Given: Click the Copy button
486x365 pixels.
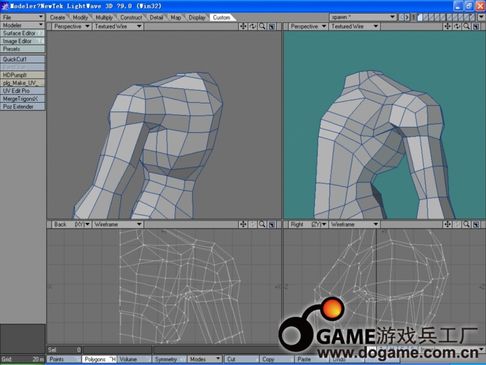Looking at the screenshot, I should coord(276,359).
